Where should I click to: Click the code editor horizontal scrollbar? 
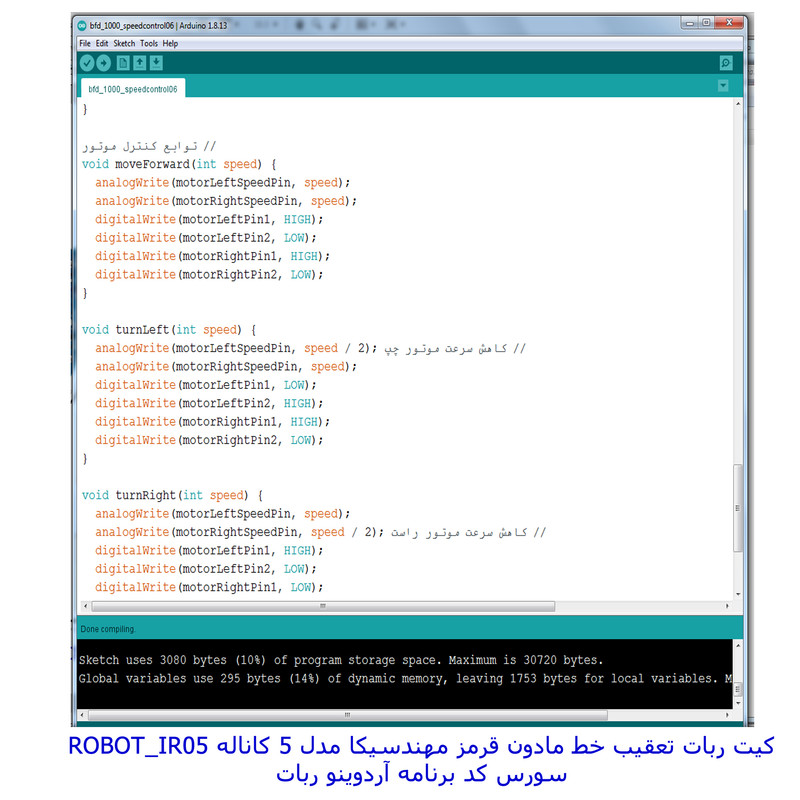(322, 606)
